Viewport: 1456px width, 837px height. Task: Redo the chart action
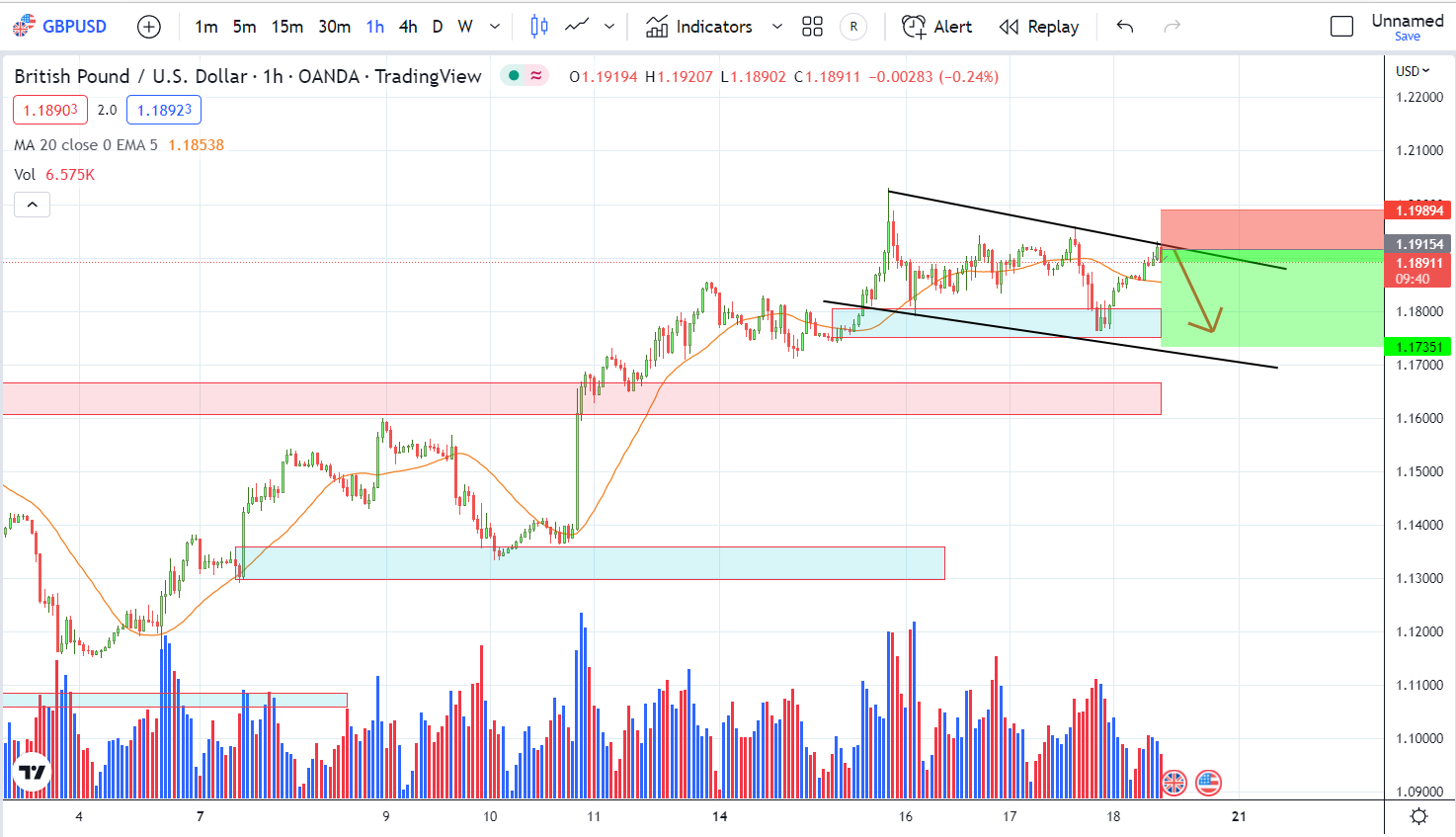pos(1173,27)
